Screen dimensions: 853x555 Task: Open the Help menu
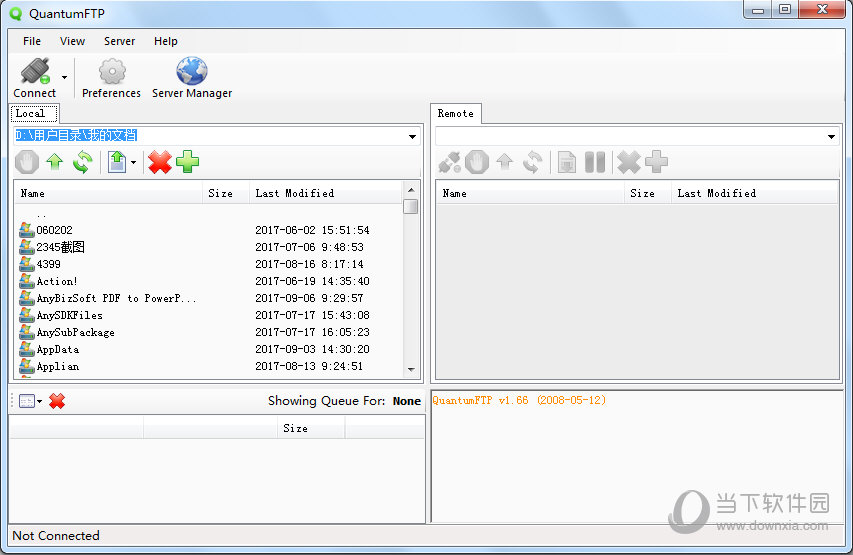pos(165,41)
